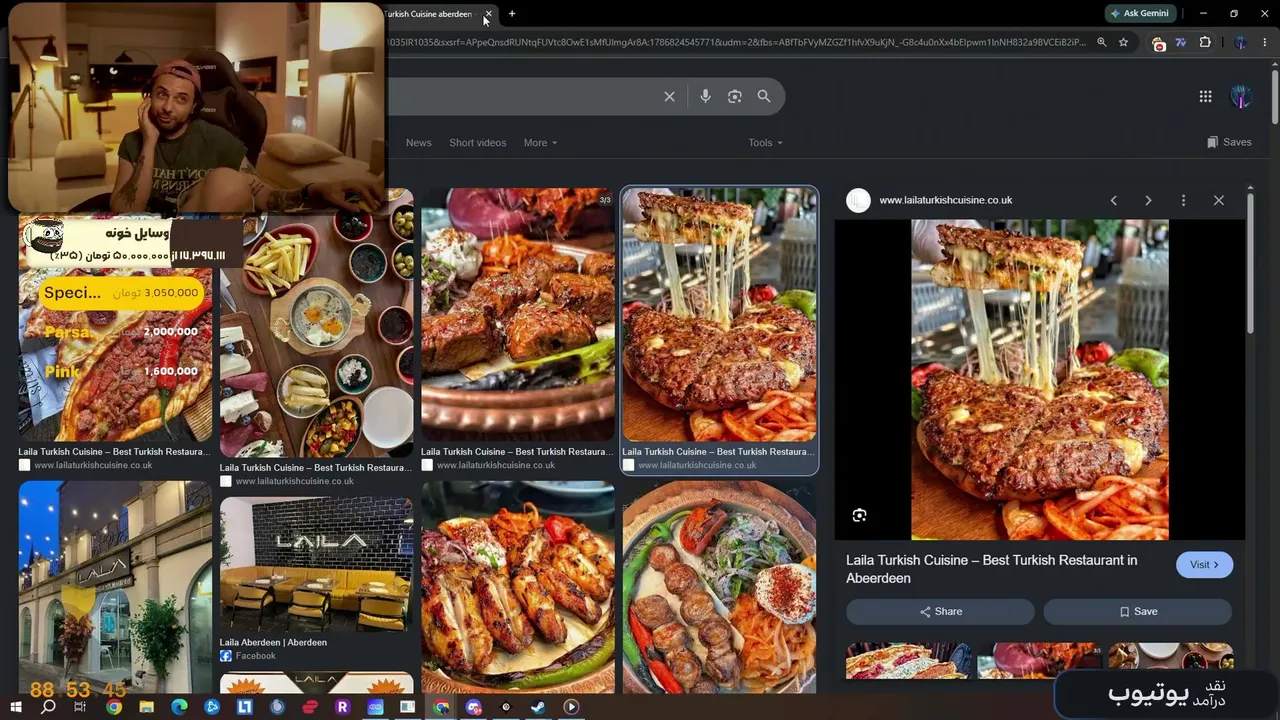Open the Google account avatar on the page
The width and height of the screenshot is (1280, 720).
click(x=1241, y=97)
